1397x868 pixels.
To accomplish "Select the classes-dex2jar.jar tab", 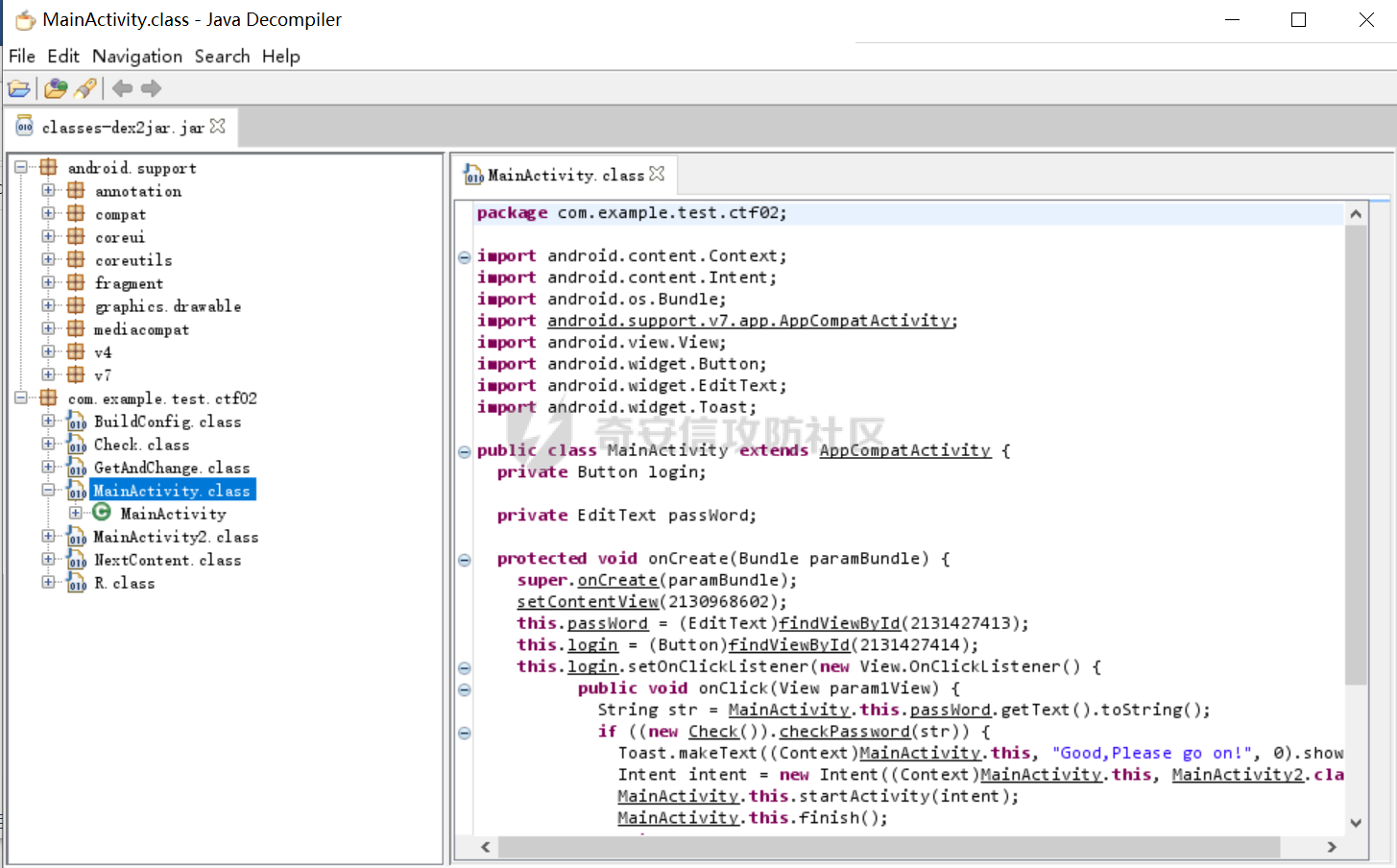I will pos(121,127).
